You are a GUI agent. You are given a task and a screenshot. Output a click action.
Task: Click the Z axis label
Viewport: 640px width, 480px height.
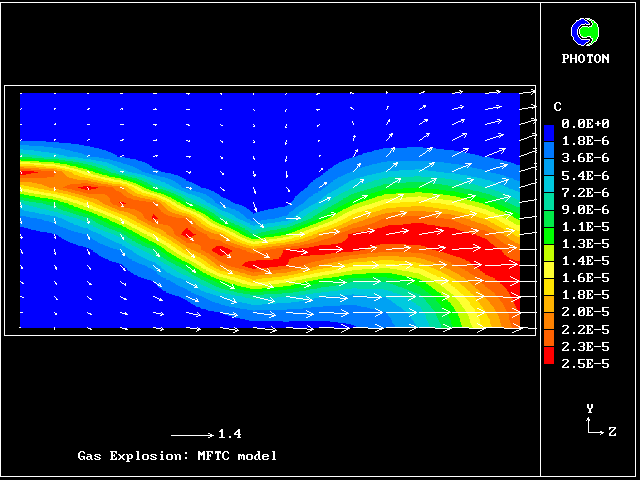click(x=611, y=431)
